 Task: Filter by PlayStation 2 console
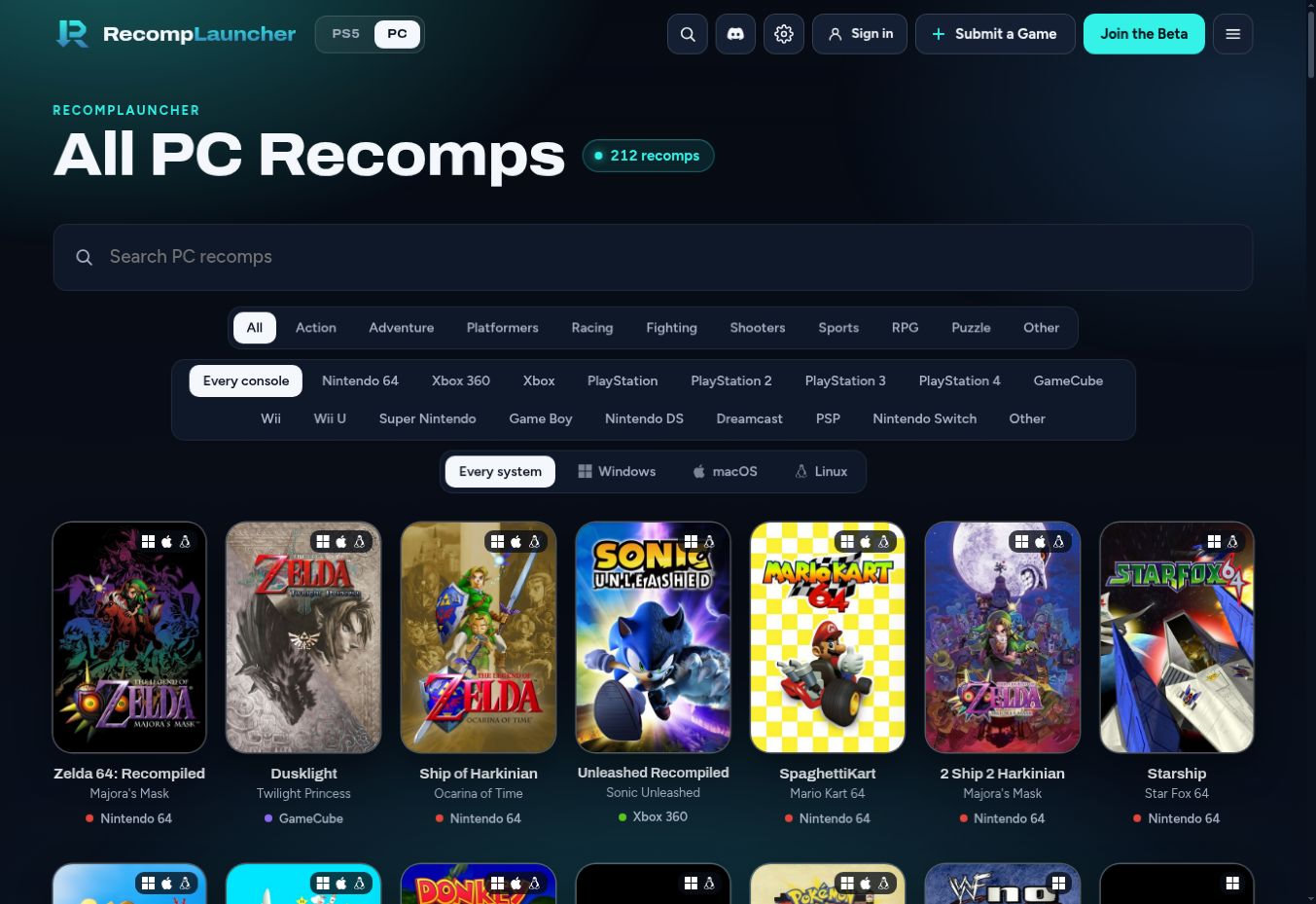click(x=731, y=380)
